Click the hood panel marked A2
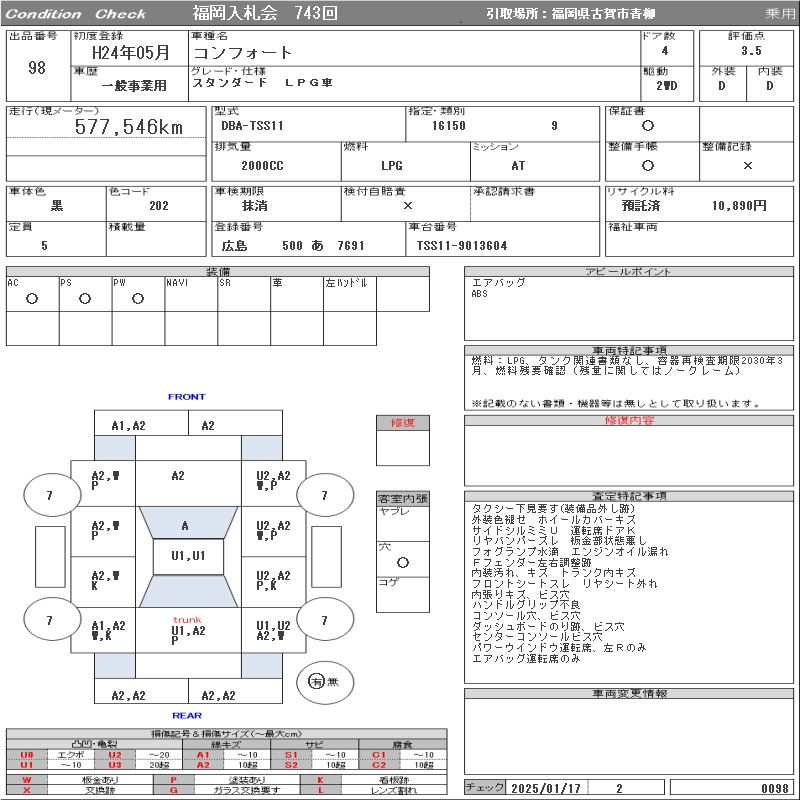Viewport: 800px width, 800px height. point(178,477)
